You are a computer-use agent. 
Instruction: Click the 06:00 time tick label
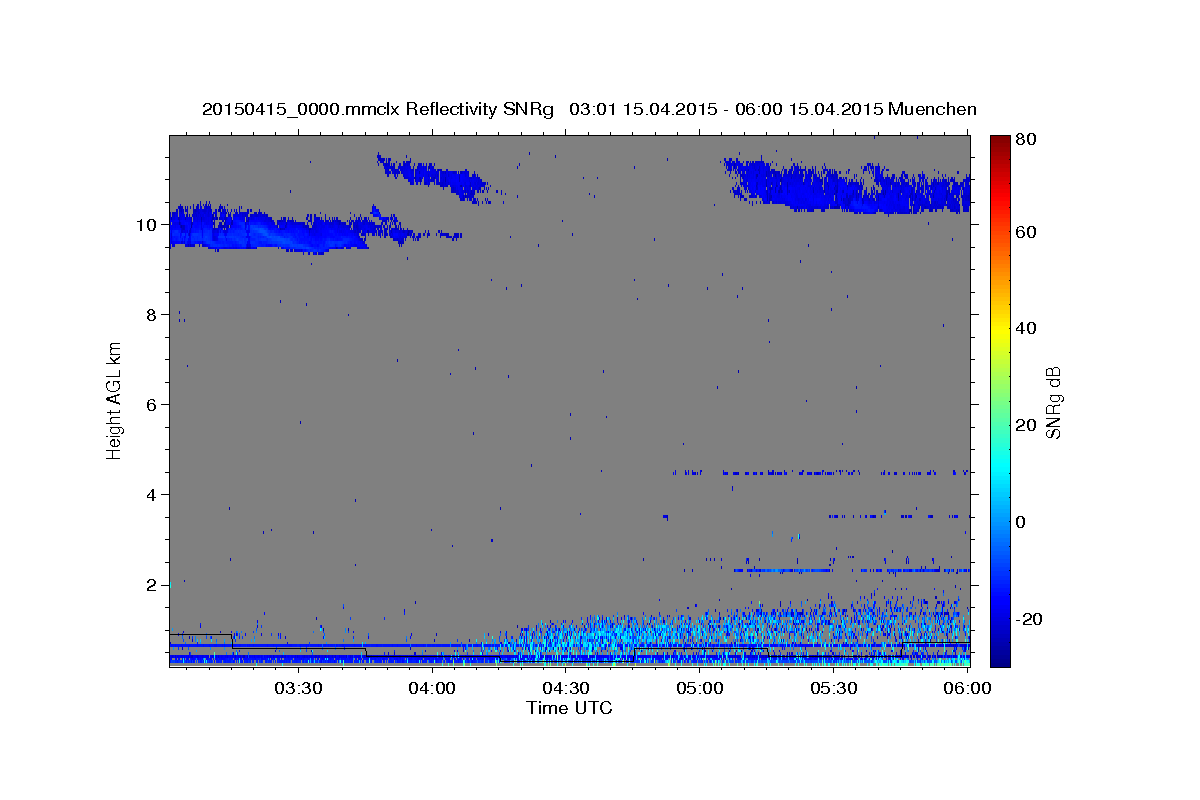tap(966, 689)
